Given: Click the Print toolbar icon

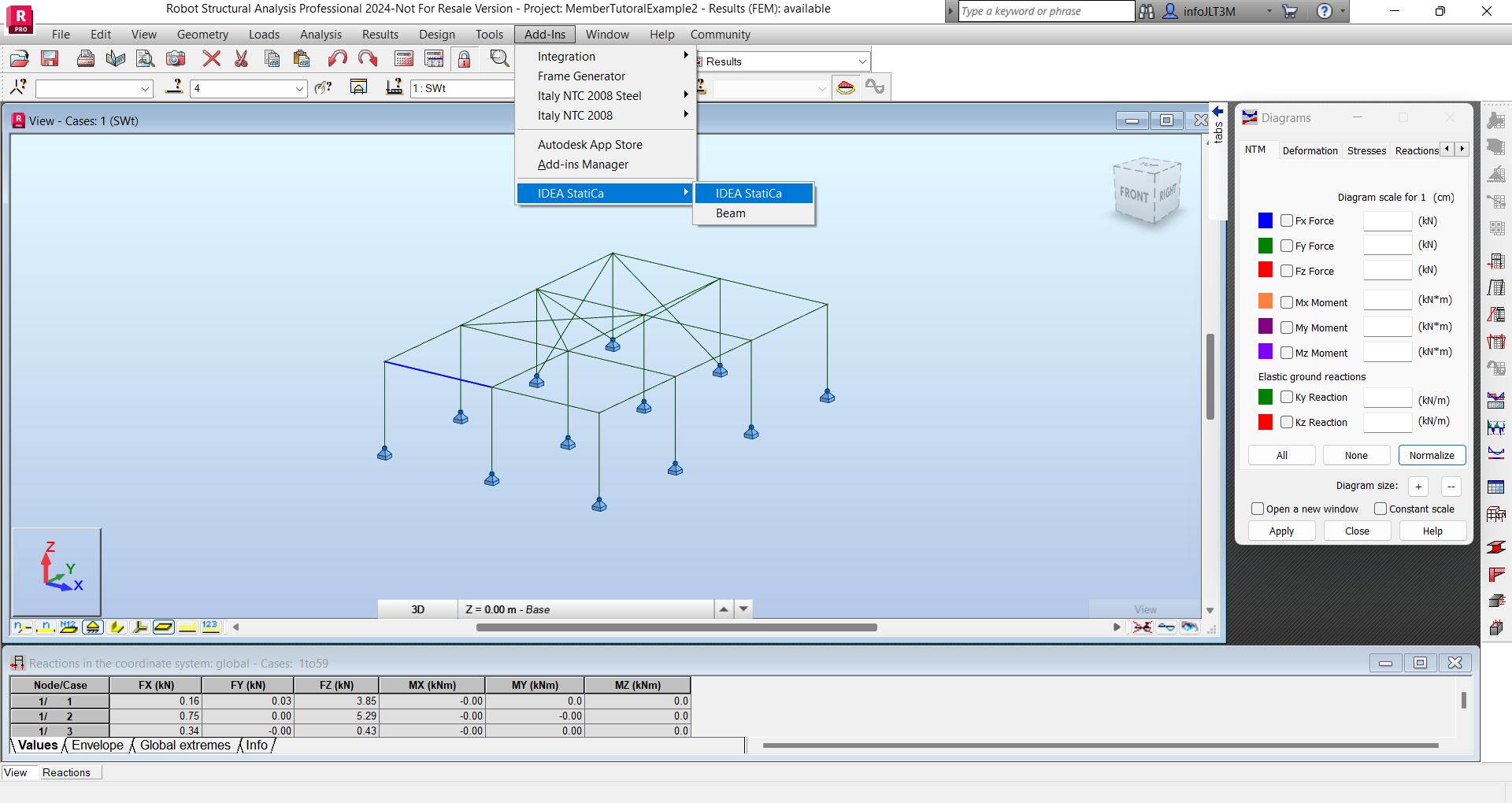Looking at the screenshot, I should (x=85, y=57).
